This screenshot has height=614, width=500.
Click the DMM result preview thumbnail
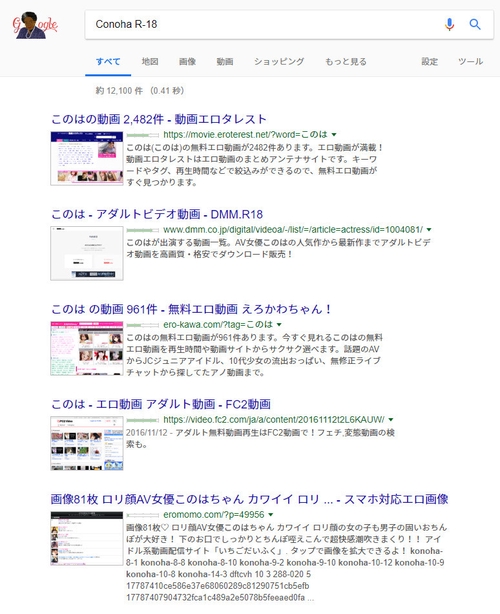pyautogui.click(x=87, y=253)
